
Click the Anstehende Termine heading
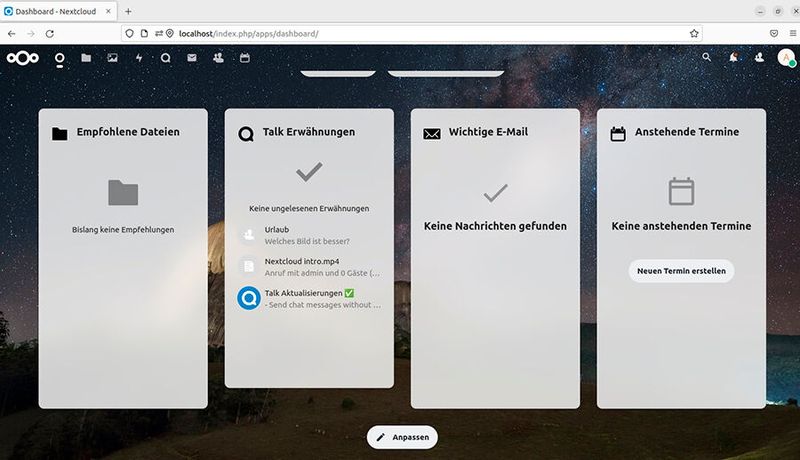687,132
